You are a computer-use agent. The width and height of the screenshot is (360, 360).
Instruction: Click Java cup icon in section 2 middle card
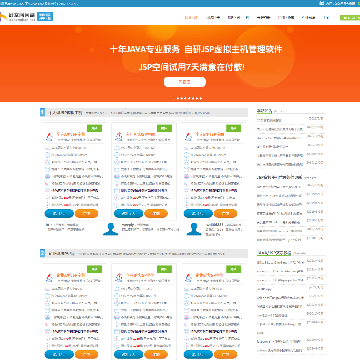(119, 277)
